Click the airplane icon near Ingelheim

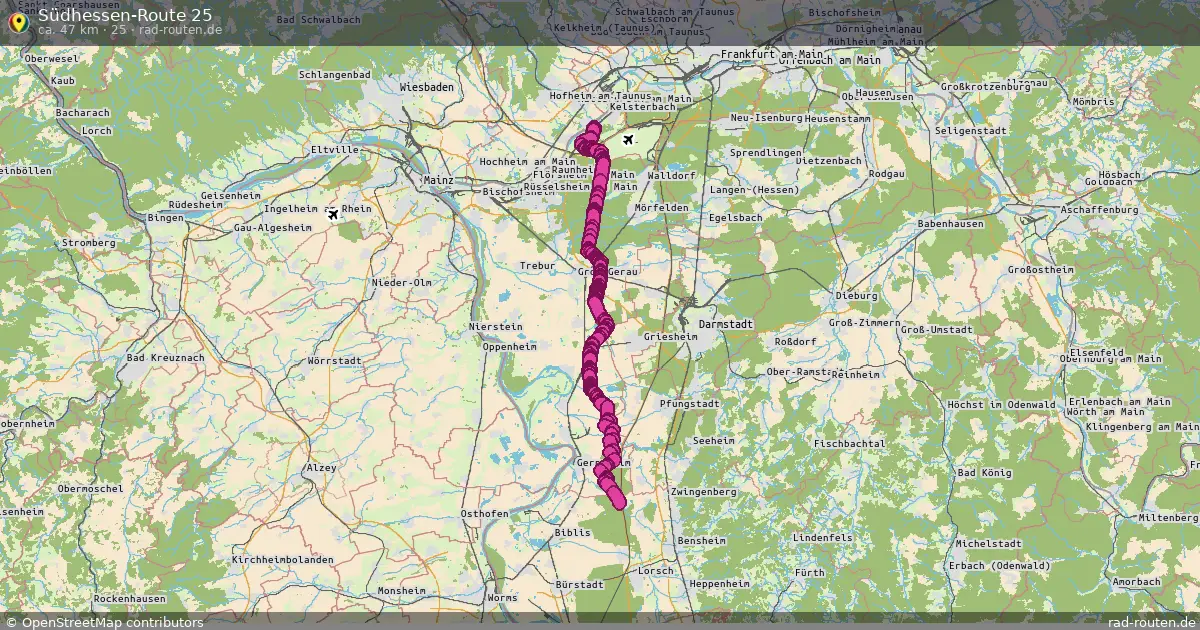point(333,213)
